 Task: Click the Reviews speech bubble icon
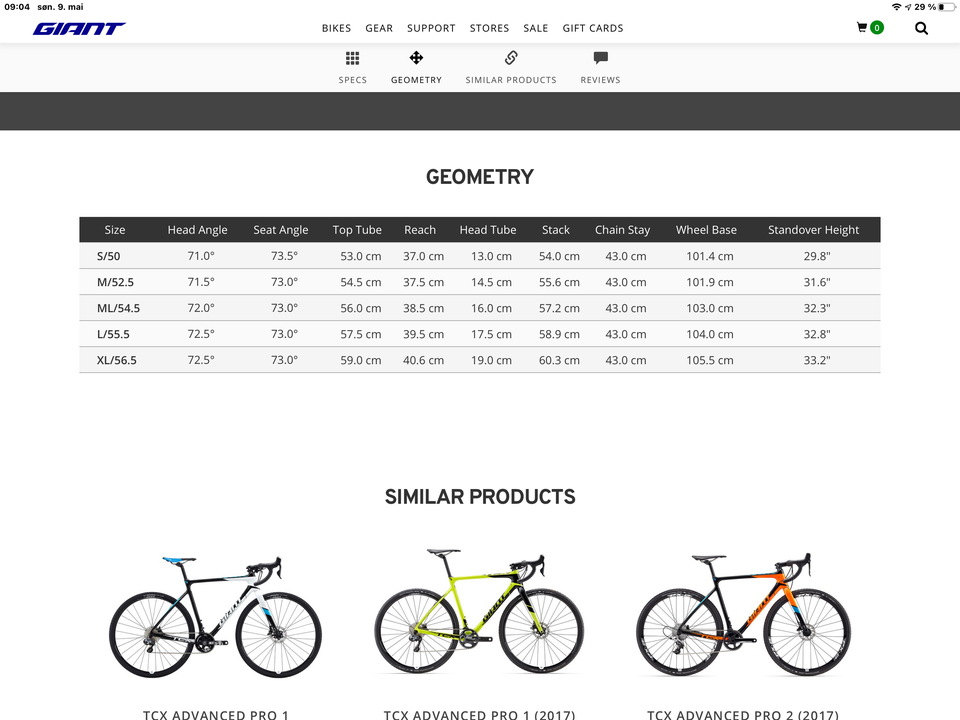click(x=600, y=58)
